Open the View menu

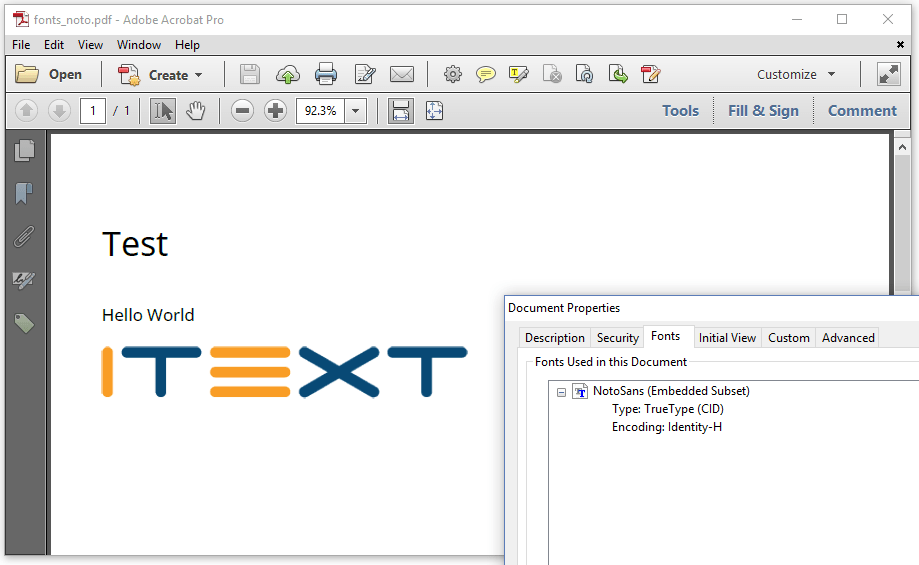[90, 45]
